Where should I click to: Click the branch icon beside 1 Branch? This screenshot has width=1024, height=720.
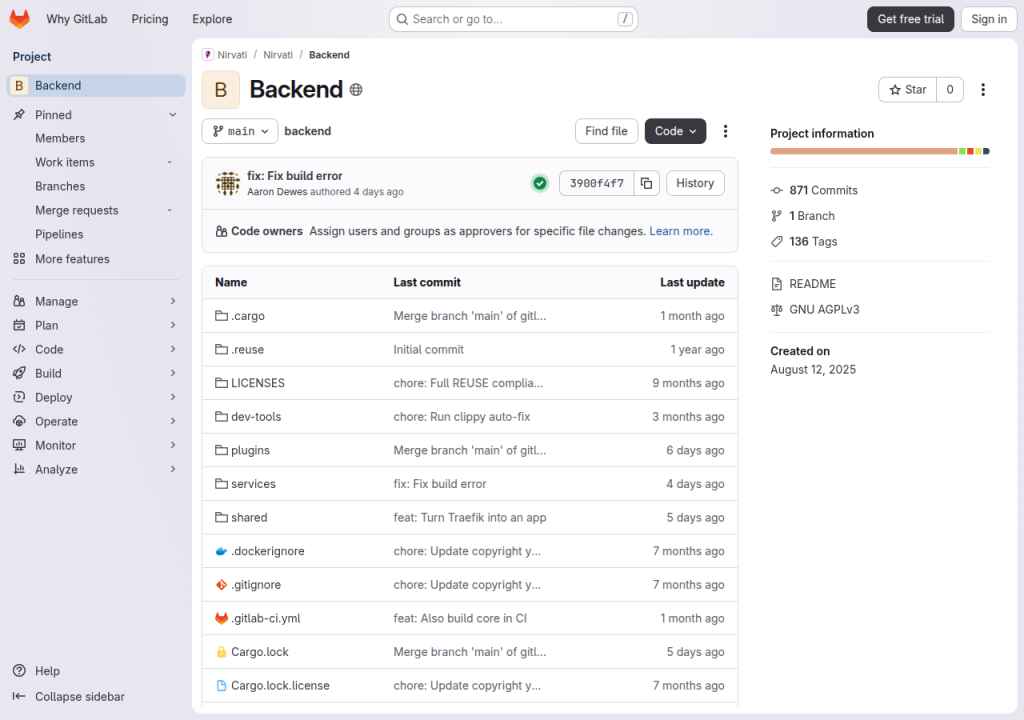pyautogui.click(x=776, y=216)
